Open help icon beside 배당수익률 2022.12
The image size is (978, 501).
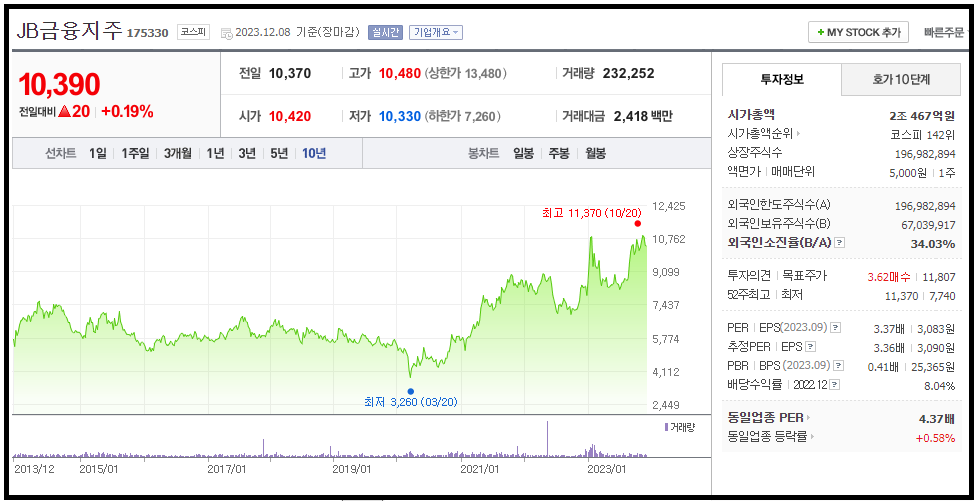[835, 384]
